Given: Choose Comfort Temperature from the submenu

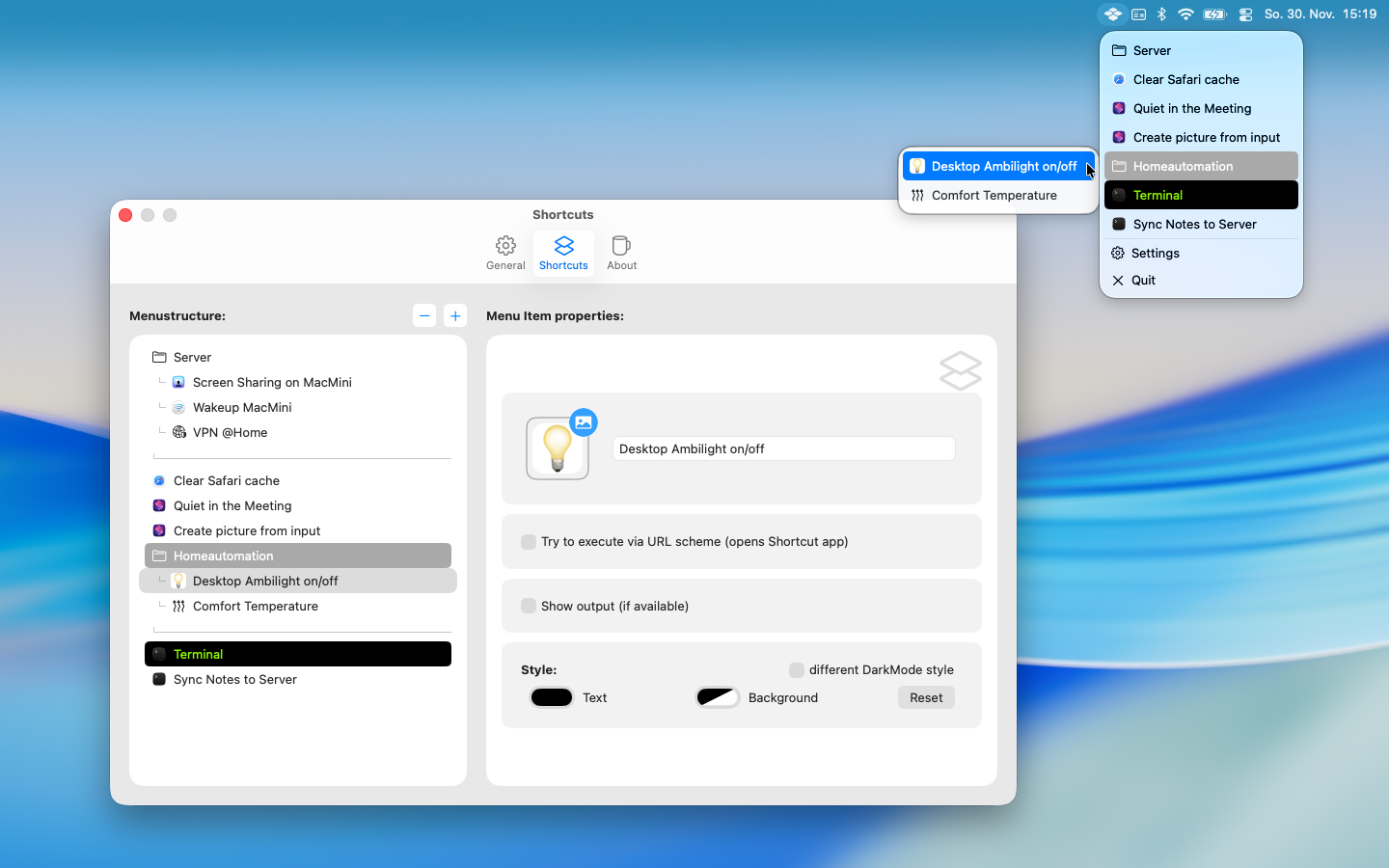Looking at the screenshot, I should coord(994,195).
